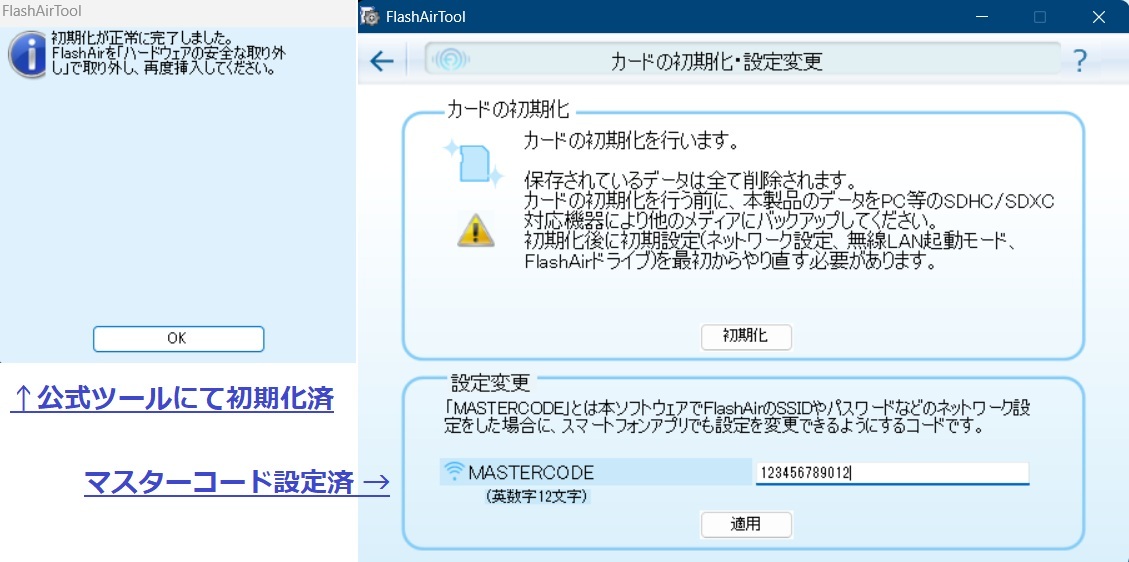Click the back arrow in FlashAirTool
The width and height of the screenshot is (1129, 562).
382,61
